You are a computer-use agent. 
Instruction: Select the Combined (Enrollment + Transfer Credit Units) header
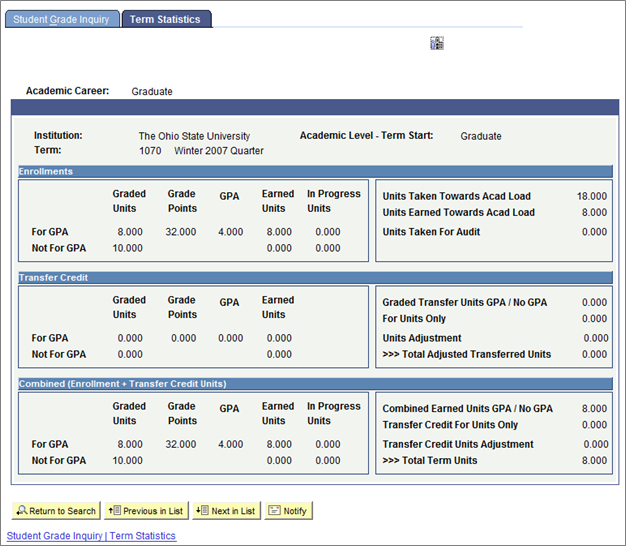point(315,384)
